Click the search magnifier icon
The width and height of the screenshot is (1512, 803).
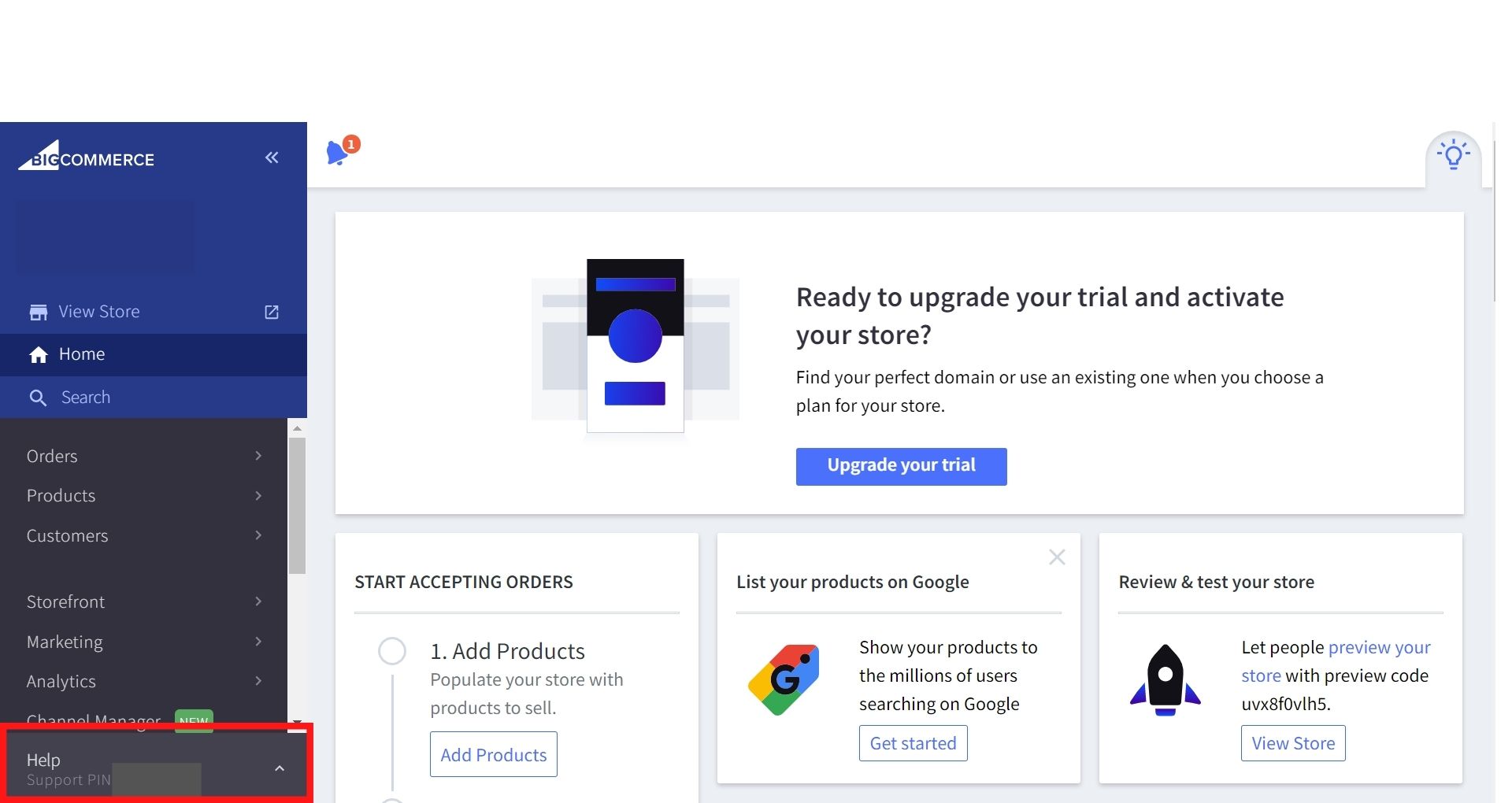pos(39,397)
